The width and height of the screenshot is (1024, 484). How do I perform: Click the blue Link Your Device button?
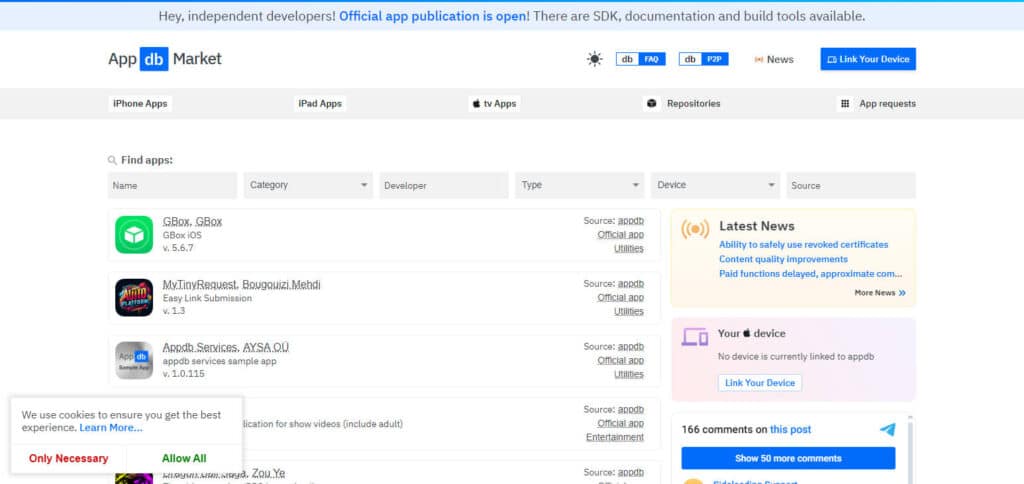868,59
